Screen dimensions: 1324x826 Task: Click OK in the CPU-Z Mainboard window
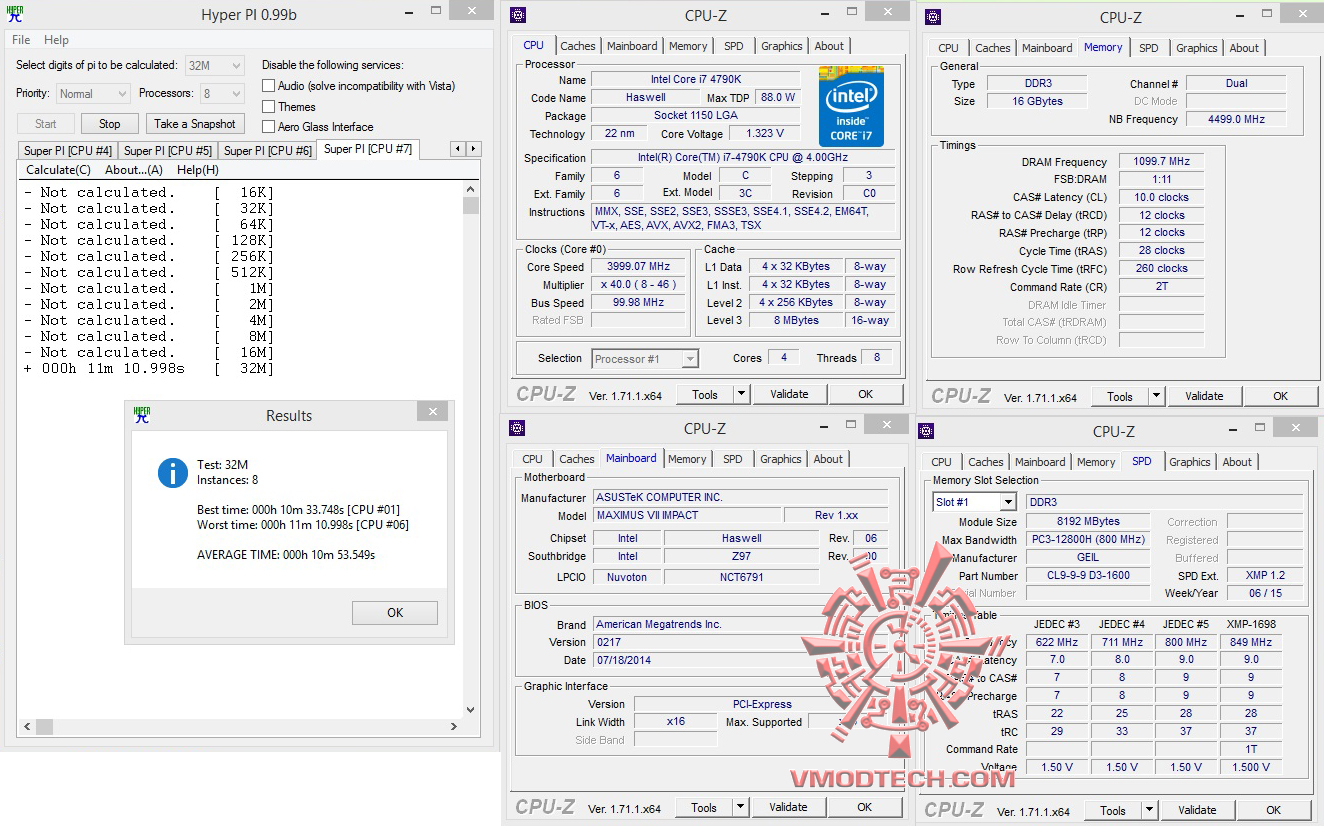point(865,807)
